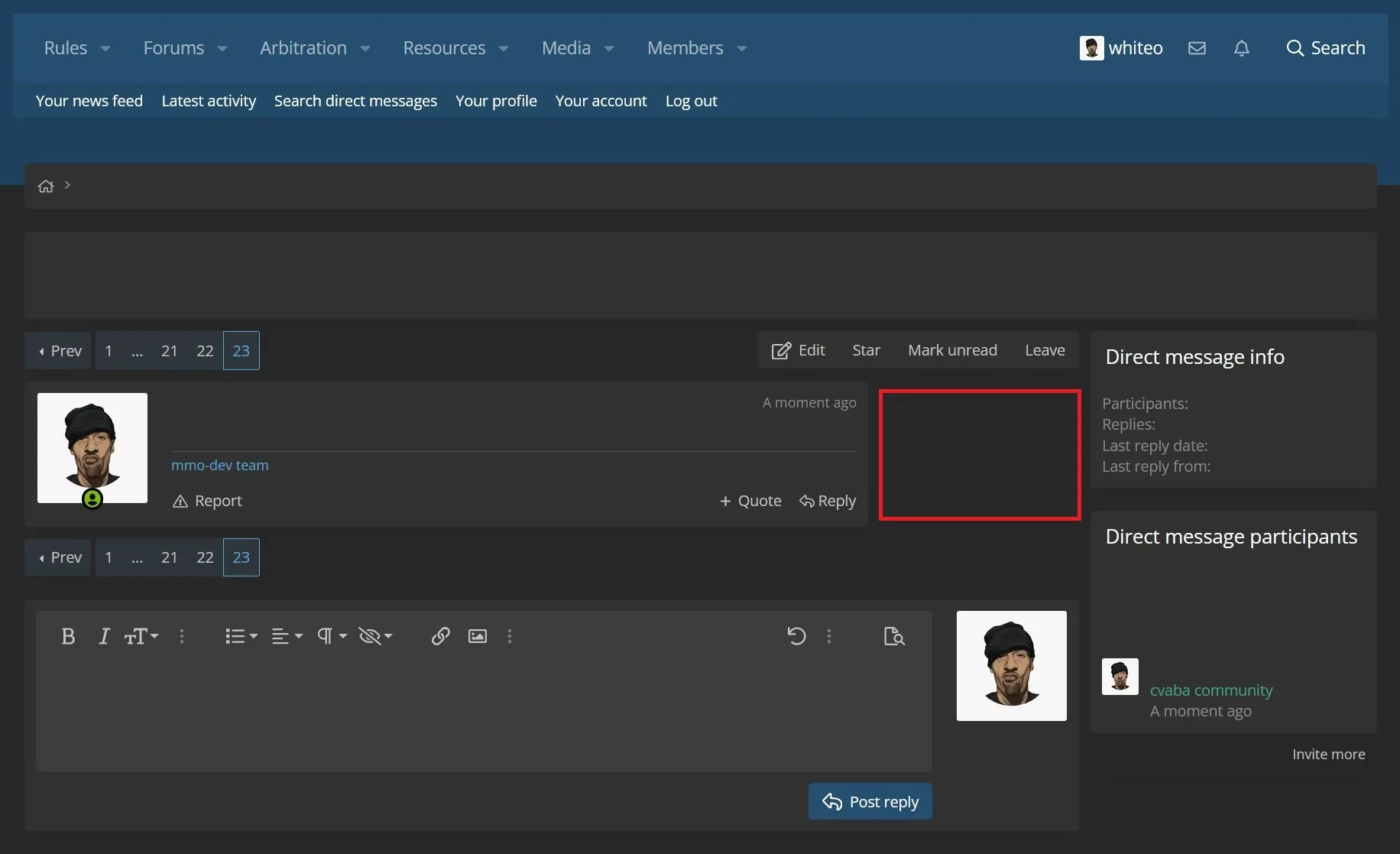Screen dimensions: 1400x854
Task: Toggle Bold formatting in the editor
Action: tap(68, 636)
